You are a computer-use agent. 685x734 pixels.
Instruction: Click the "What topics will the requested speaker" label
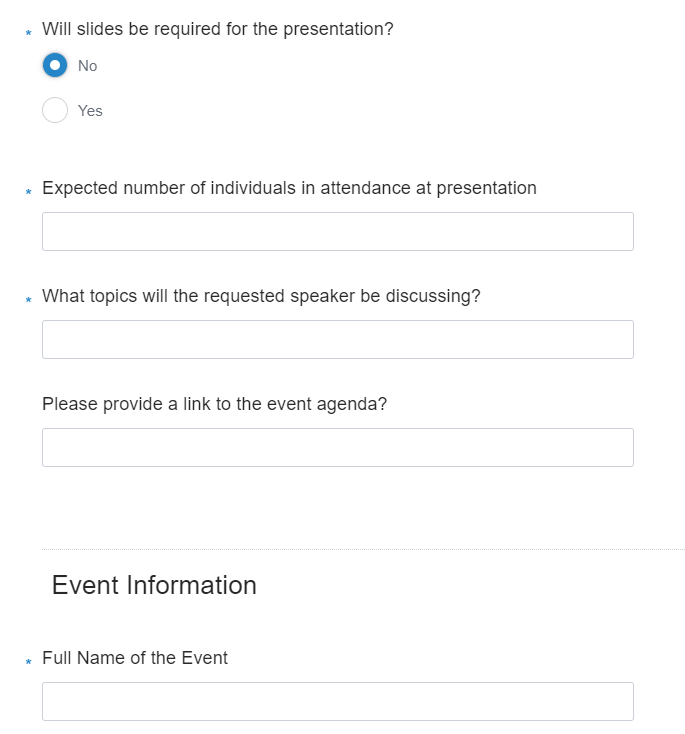[261, 296]
